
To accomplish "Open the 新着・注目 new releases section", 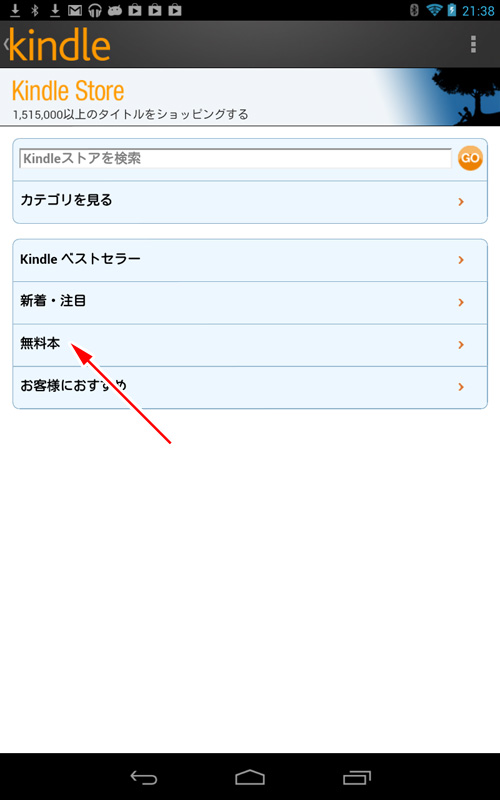I will tap(250, 303).
